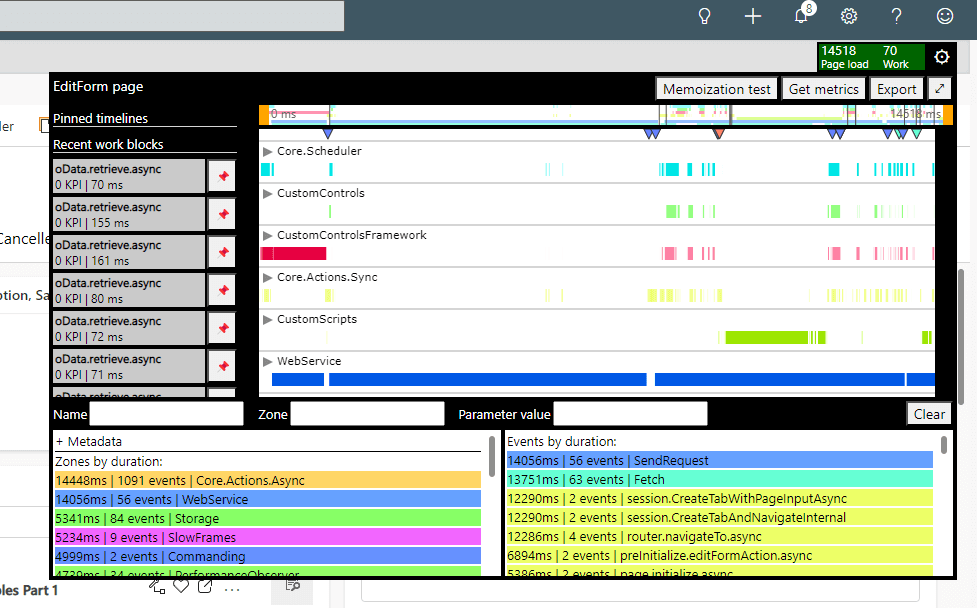The image size is (977, 608).
Task: Open the performance monitor settings gear
Action: (x=941, y=57)
